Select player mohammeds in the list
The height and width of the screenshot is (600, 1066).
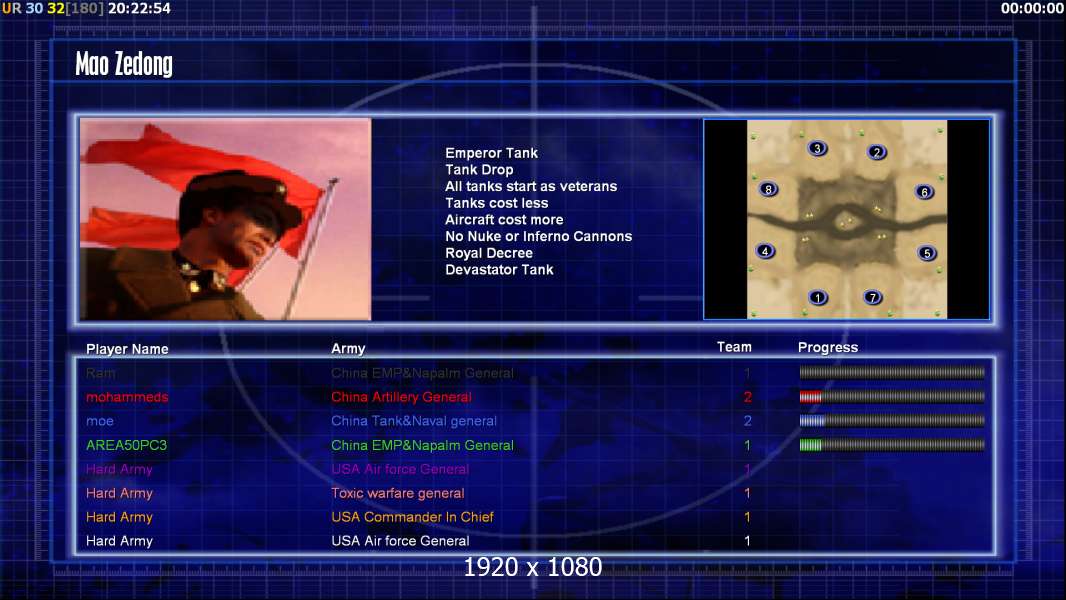[127, 397]
